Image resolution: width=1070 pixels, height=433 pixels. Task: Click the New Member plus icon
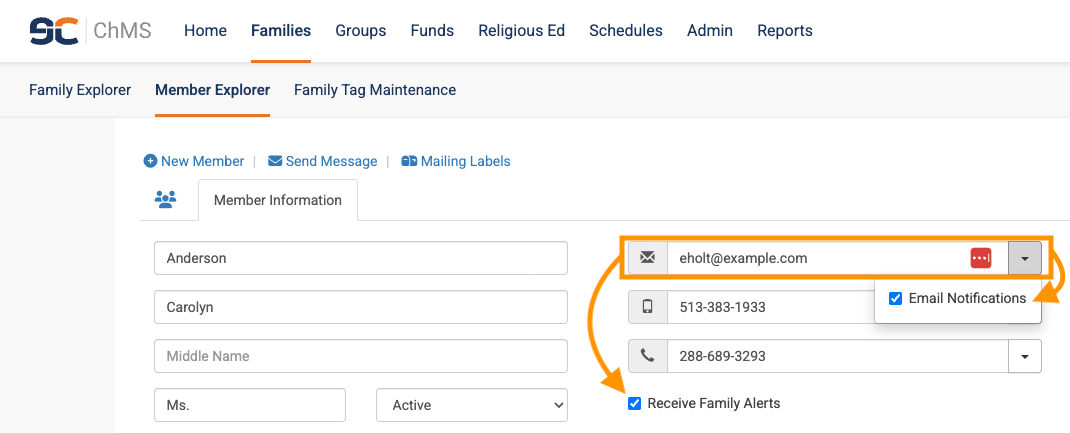click(150, 161)
